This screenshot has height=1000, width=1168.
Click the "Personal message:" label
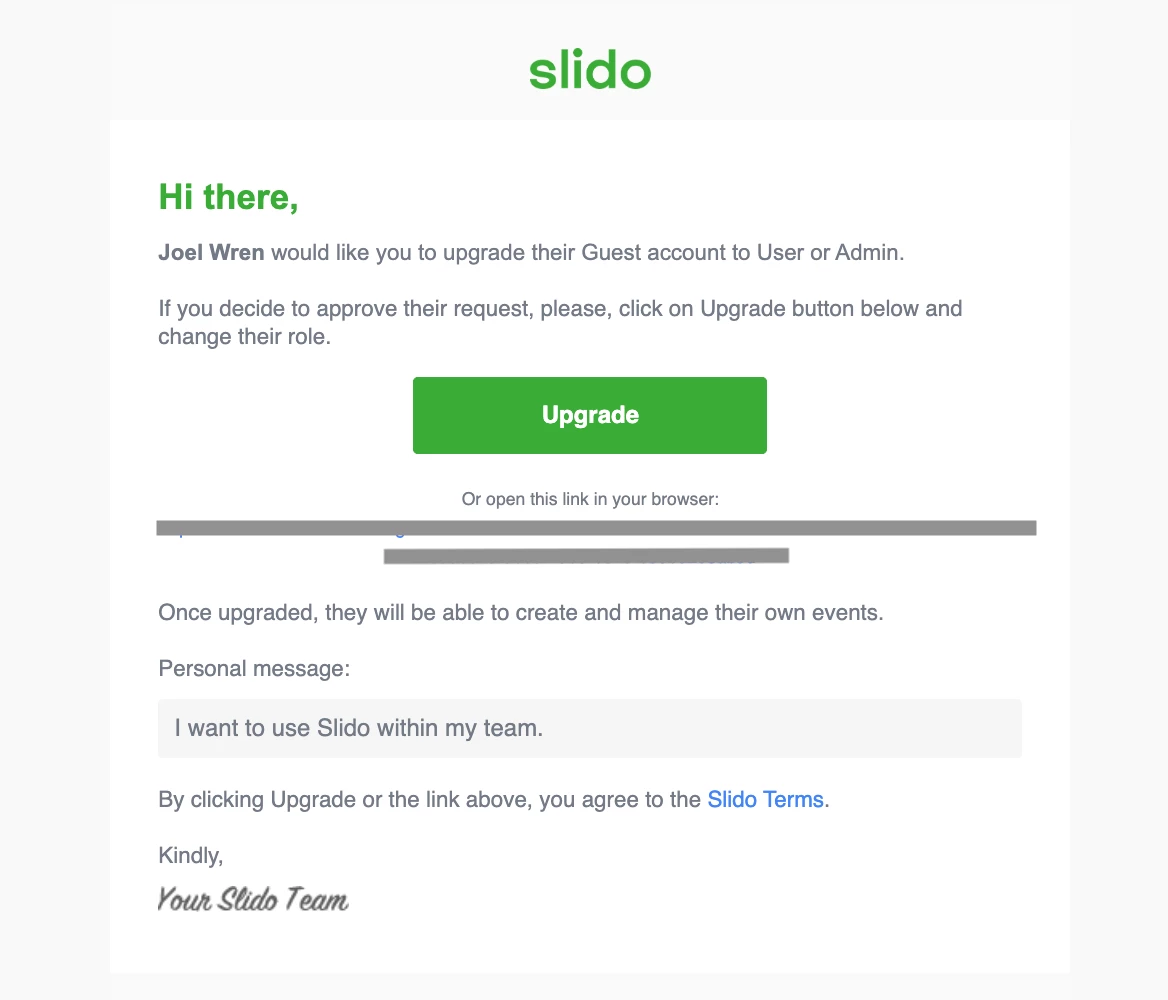pos(254,668)
